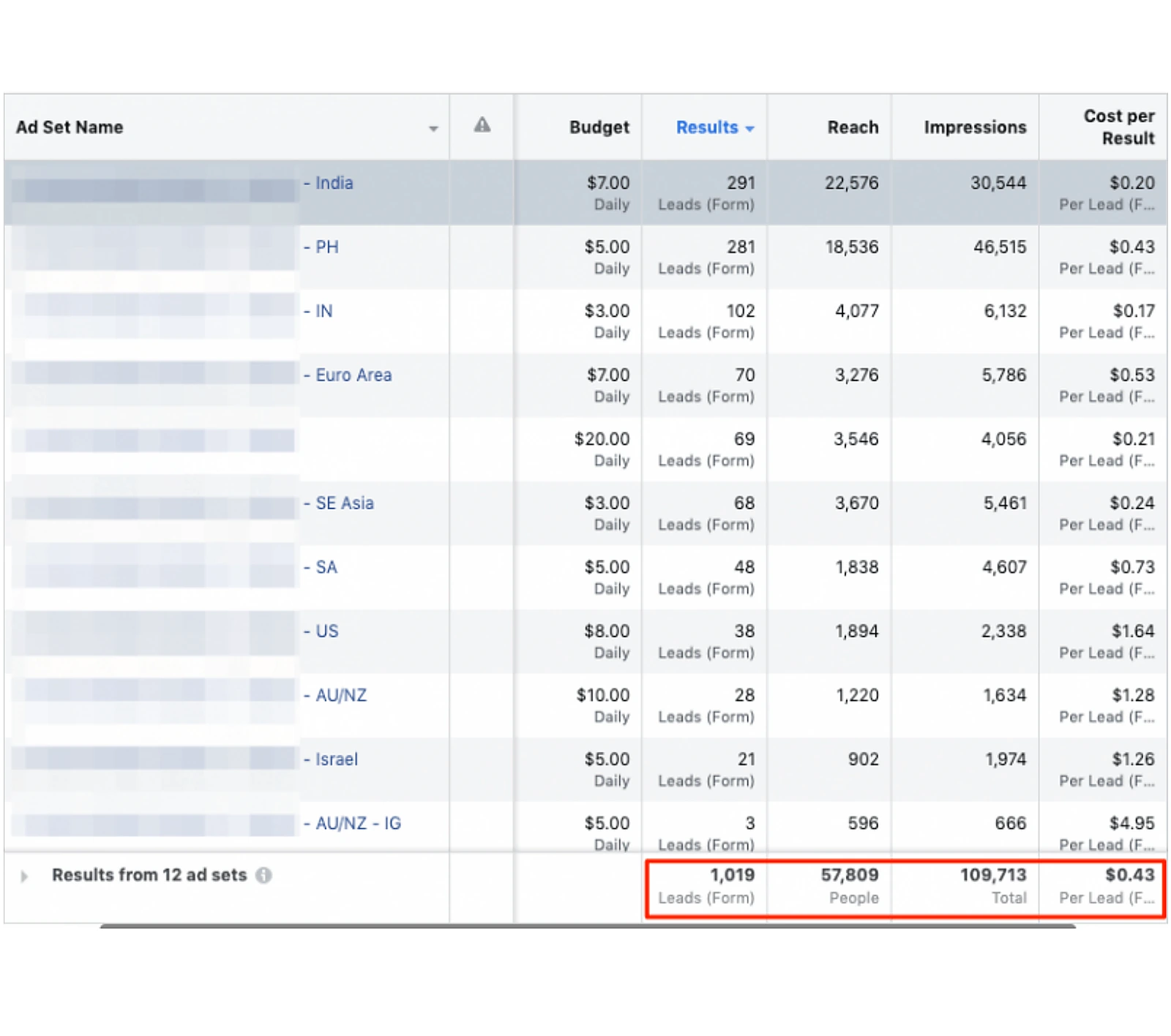1171x1036 pixels.
Task: Expand the Results from 12 ad sets row arrow
Action: tap(24, 876)
